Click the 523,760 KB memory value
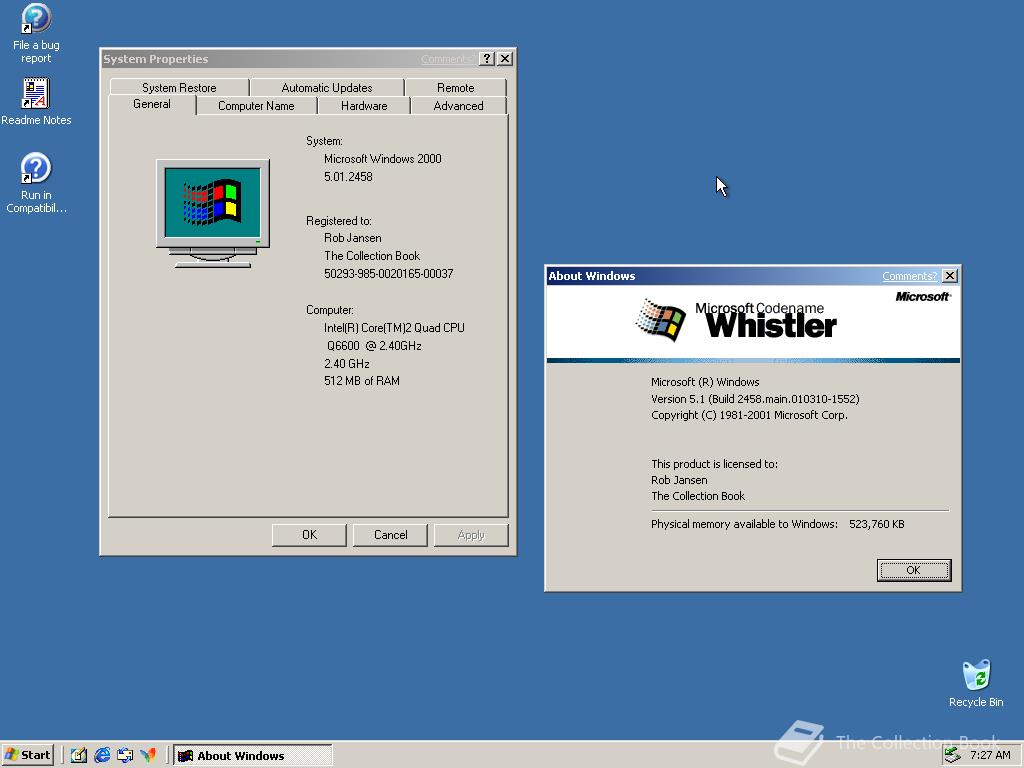The height and width of the screenshot is (768, 1024). pos(876,524)
